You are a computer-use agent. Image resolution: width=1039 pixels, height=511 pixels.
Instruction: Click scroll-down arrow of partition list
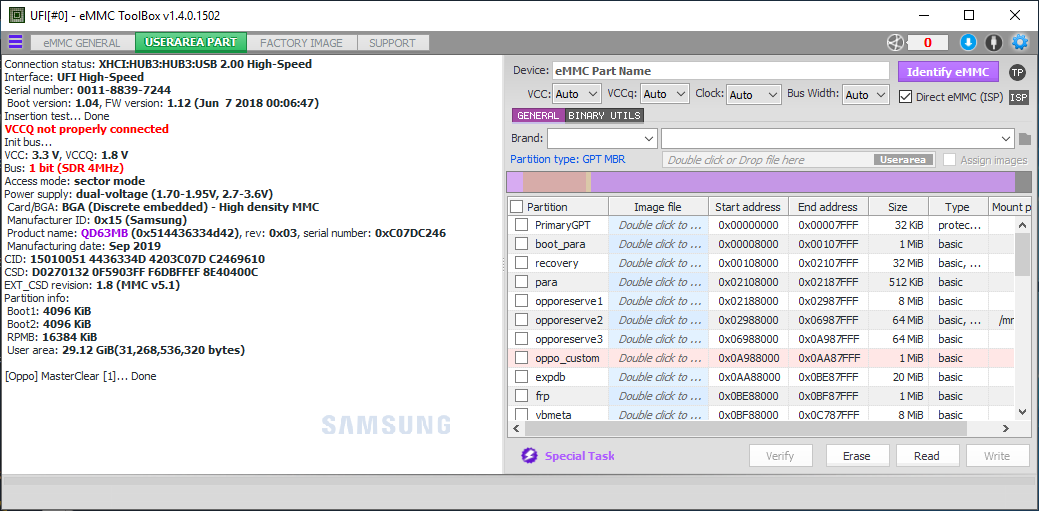pyautogui.click(x=1023, y=412)
